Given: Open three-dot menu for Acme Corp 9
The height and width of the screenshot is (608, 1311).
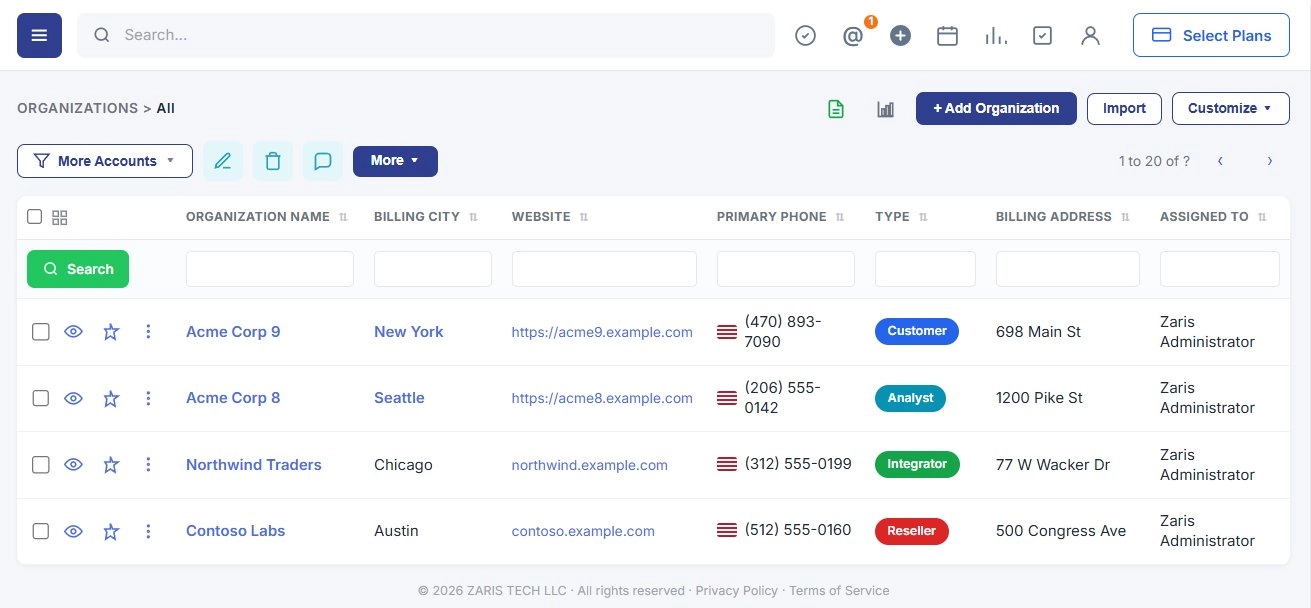Looking at the screenshot, I should [x=148, y=332].
